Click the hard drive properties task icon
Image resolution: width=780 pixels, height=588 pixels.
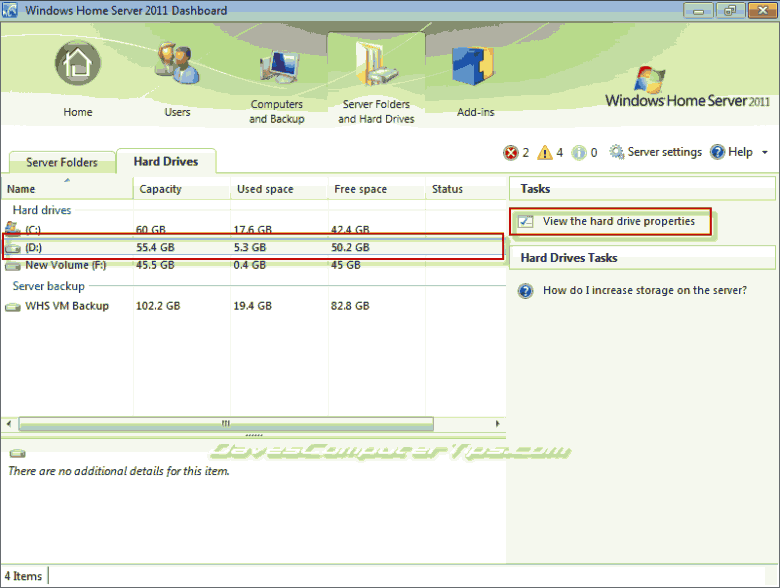point(525,221)
